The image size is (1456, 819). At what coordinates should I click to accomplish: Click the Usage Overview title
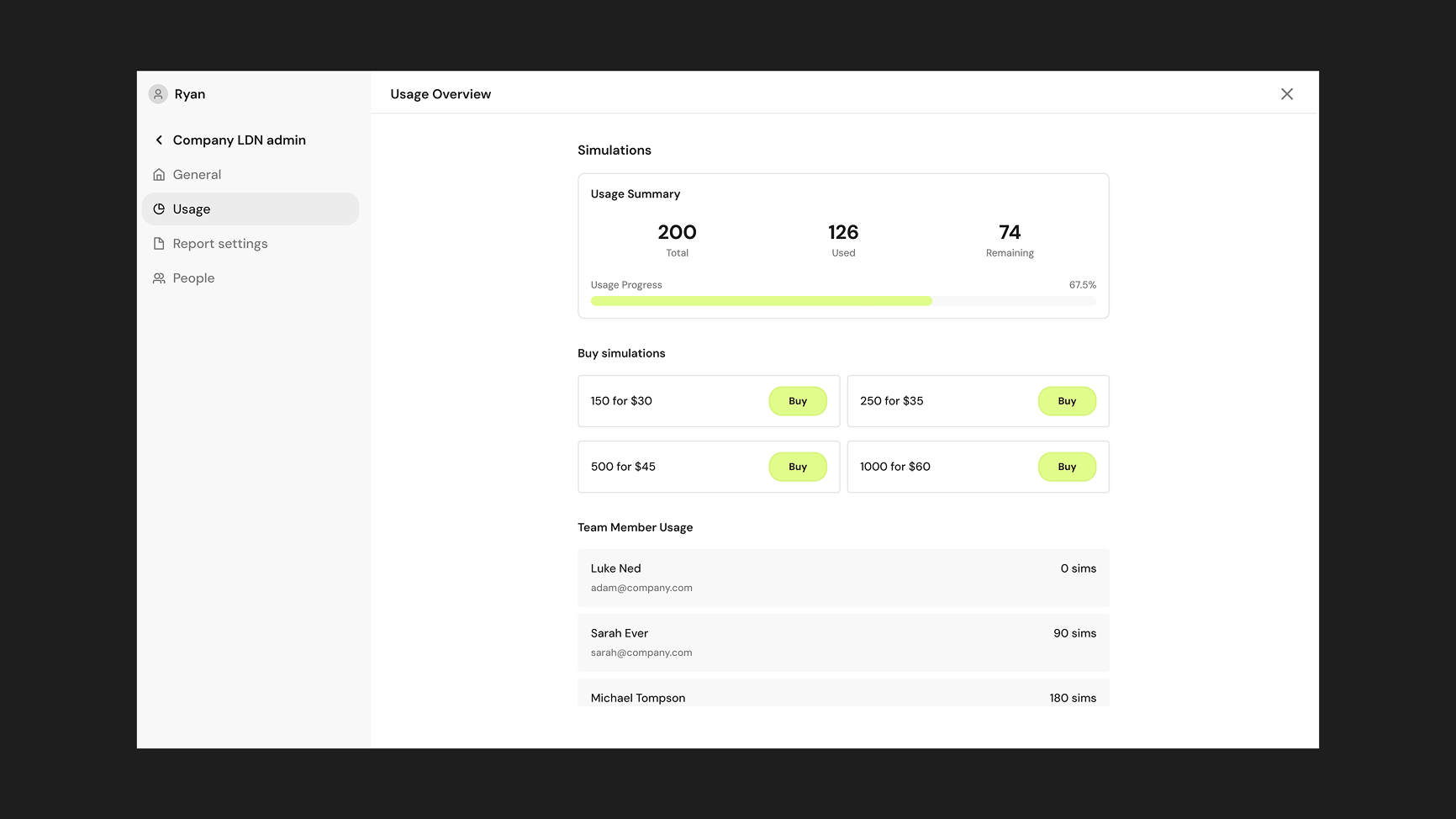coord(440,94)
